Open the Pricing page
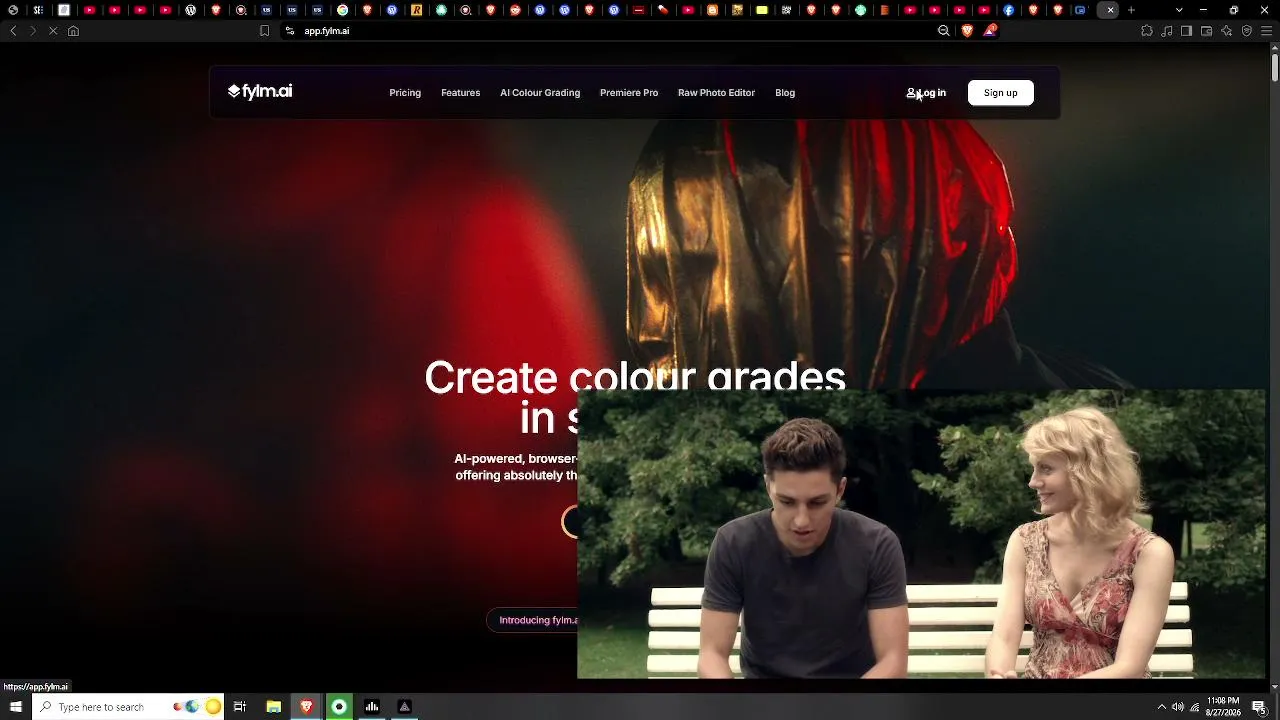Screen dimensions: 1280x720 [405, 93]
